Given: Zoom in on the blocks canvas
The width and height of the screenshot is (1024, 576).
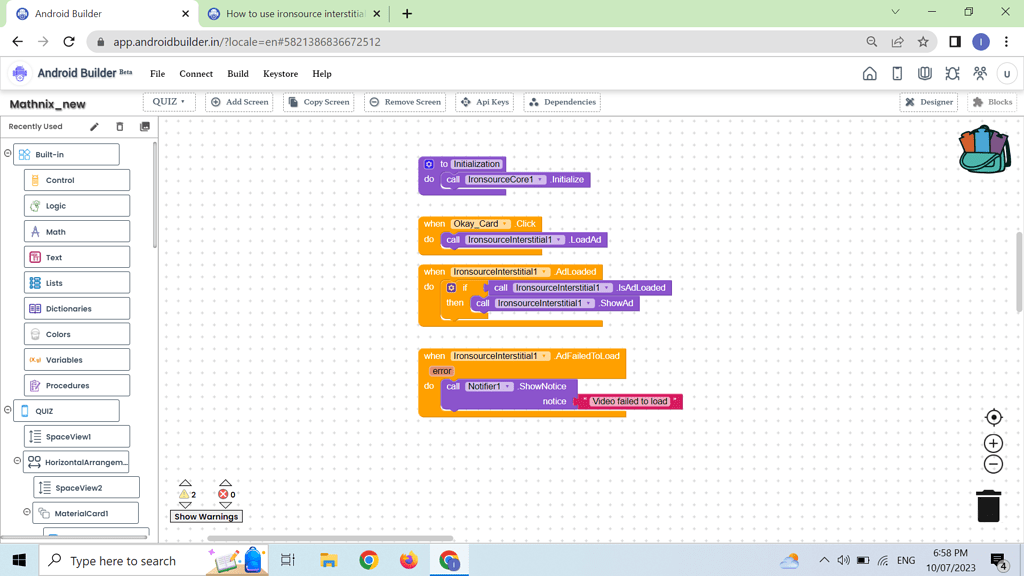Looking at the screenshot, I should pyautogui.click(x=993, y=443).
